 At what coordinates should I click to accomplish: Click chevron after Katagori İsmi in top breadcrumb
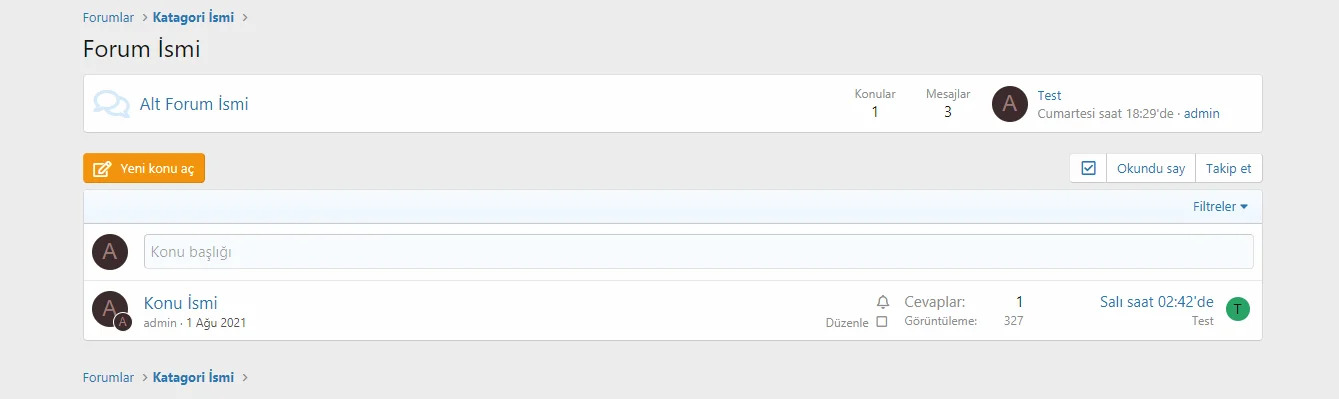[x=245, y=17]
